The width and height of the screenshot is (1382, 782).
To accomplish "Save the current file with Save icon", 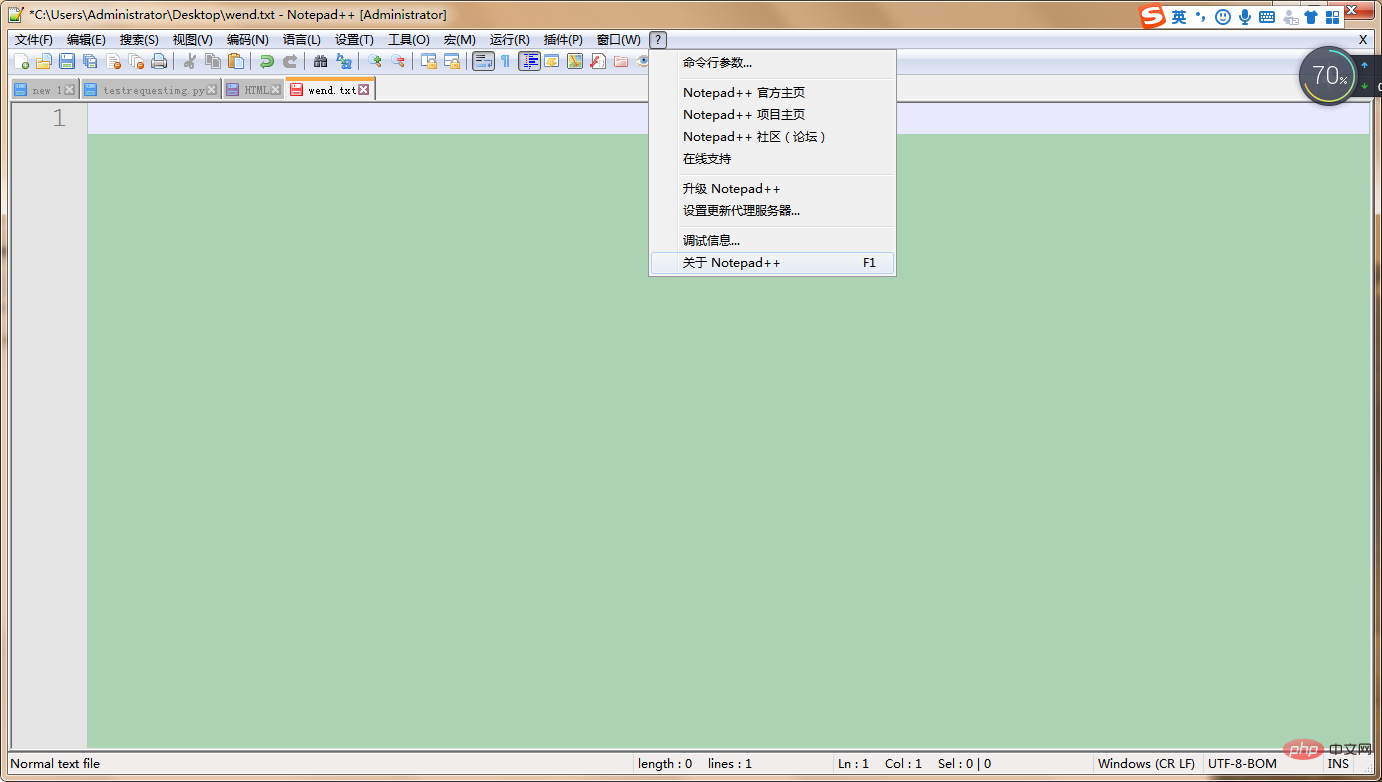I will [67, 61].
